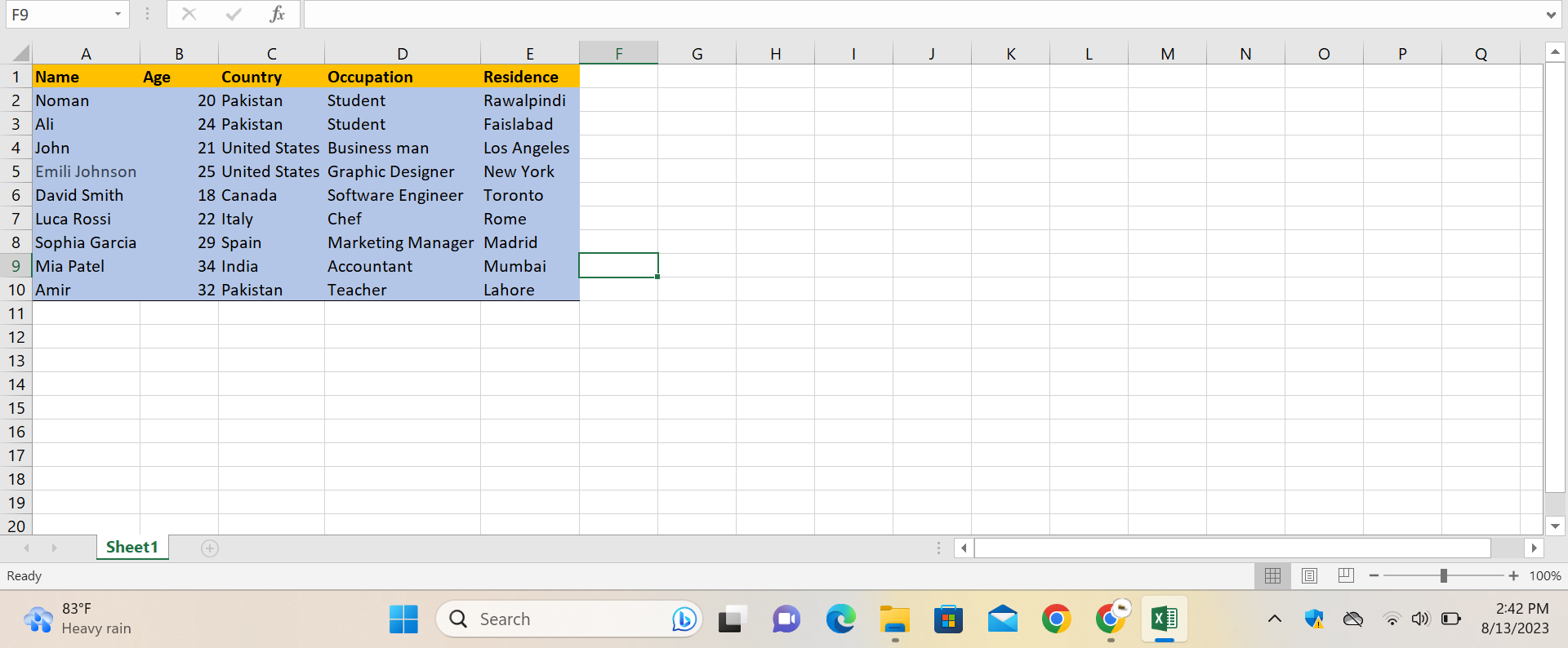Open File Explorer from the taskbar
This screenshot has width=1568, height=648.
point(894,619)
